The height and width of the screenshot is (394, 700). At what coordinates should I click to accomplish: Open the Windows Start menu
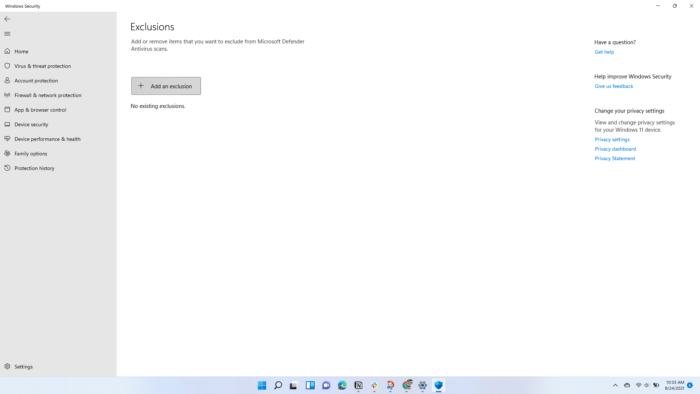(262, 386)
